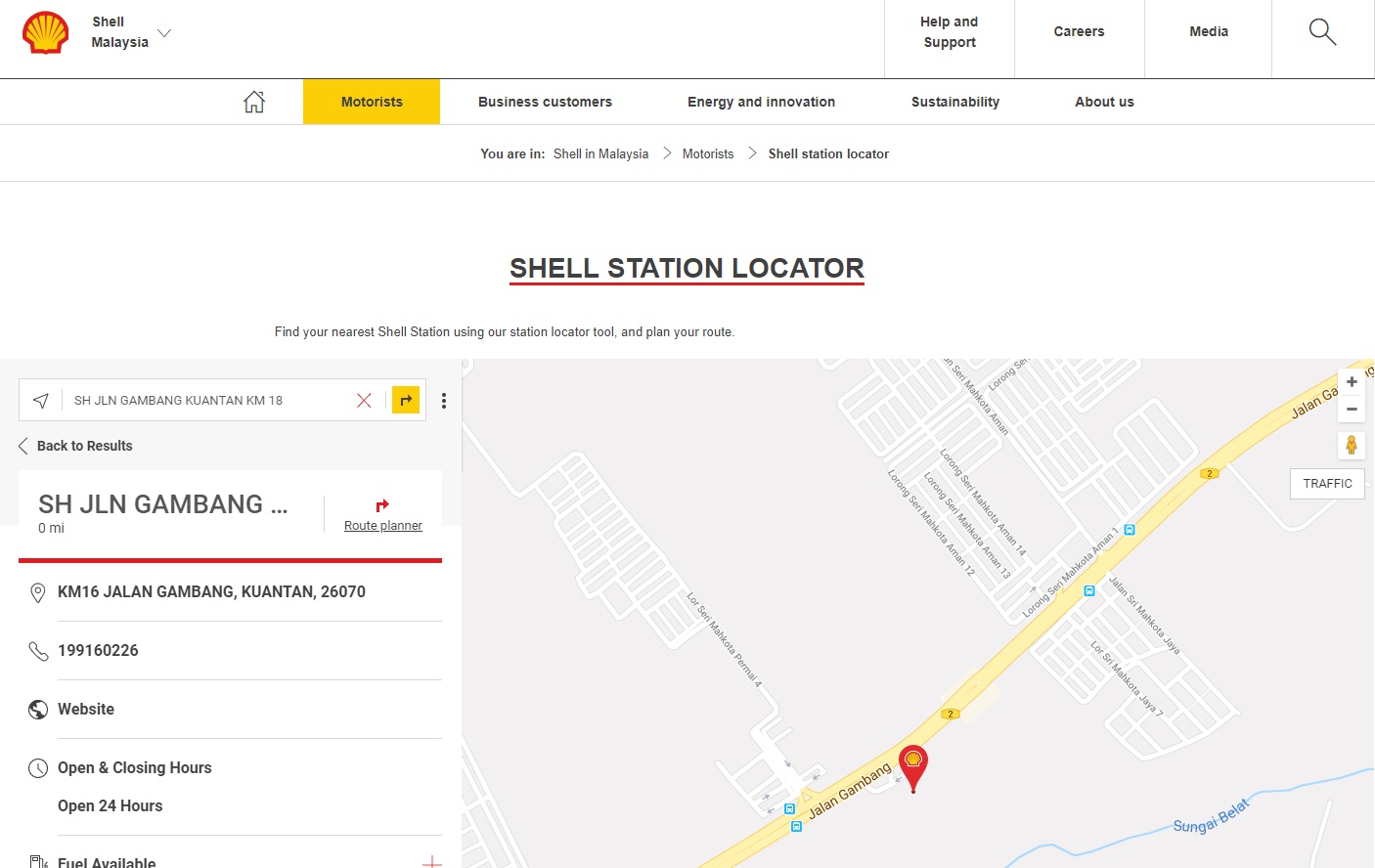The image size is (1375, 868).
Task: Click the Careers link in the header
Action: tap(1079, 31)
